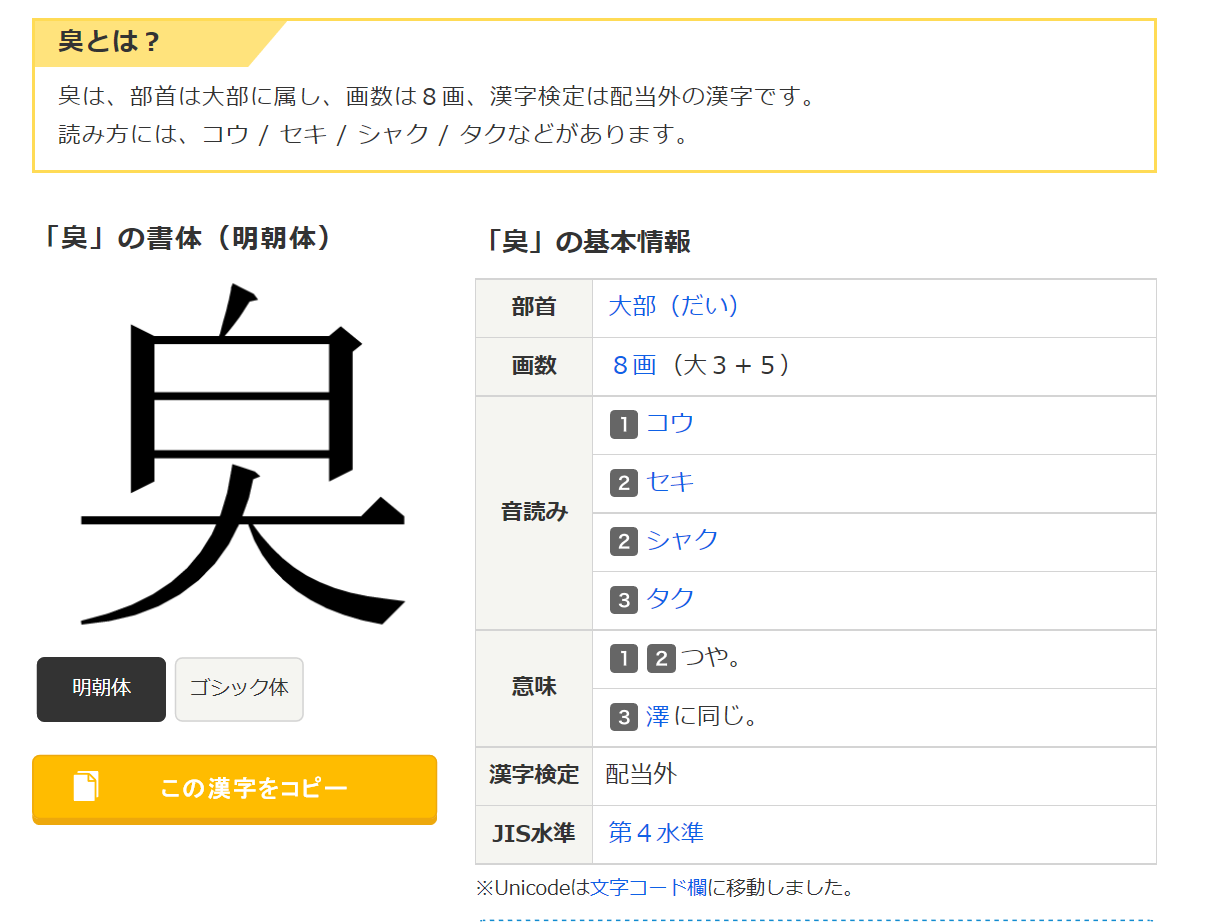Click the number 2 badge beside シャク
Image resolution: width=1205 pixels, height=923 pixels.
coord(623,541)
